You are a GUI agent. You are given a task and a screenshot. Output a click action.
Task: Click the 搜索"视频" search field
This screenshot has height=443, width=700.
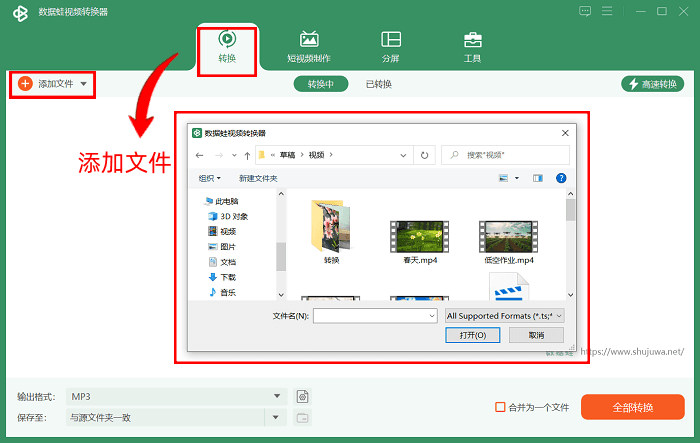click(505, 155)
